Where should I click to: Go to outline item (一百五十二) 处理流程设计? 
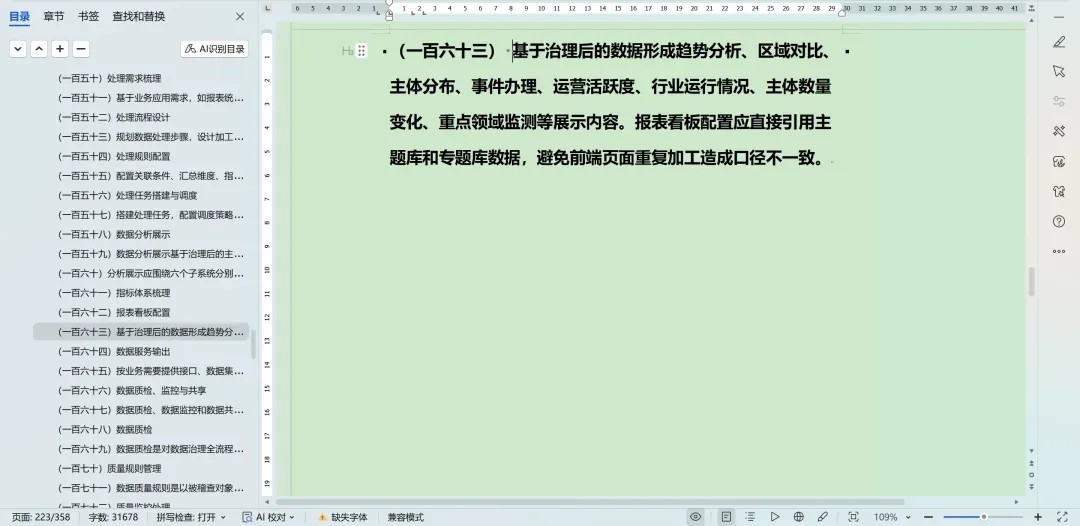coord(114,117)
